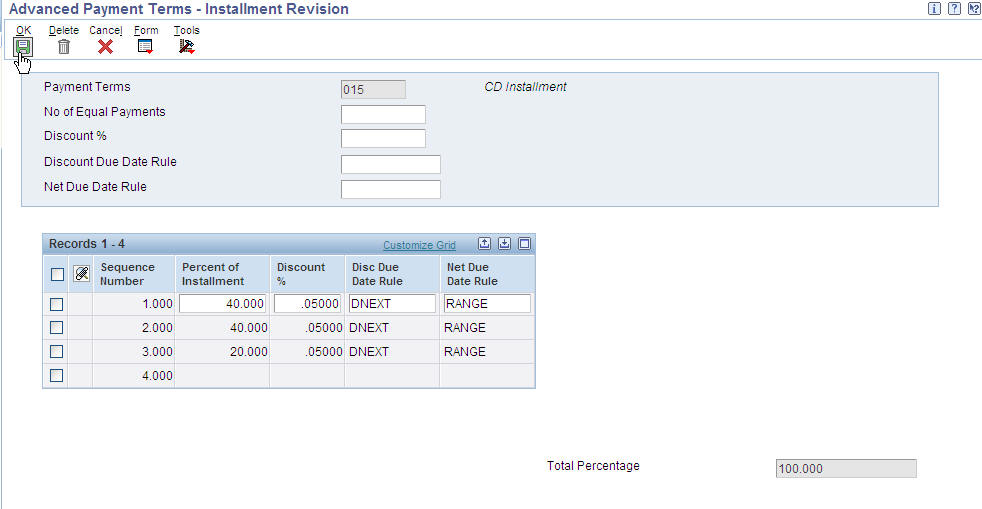Open the question mark help icon

coord(954,9)
